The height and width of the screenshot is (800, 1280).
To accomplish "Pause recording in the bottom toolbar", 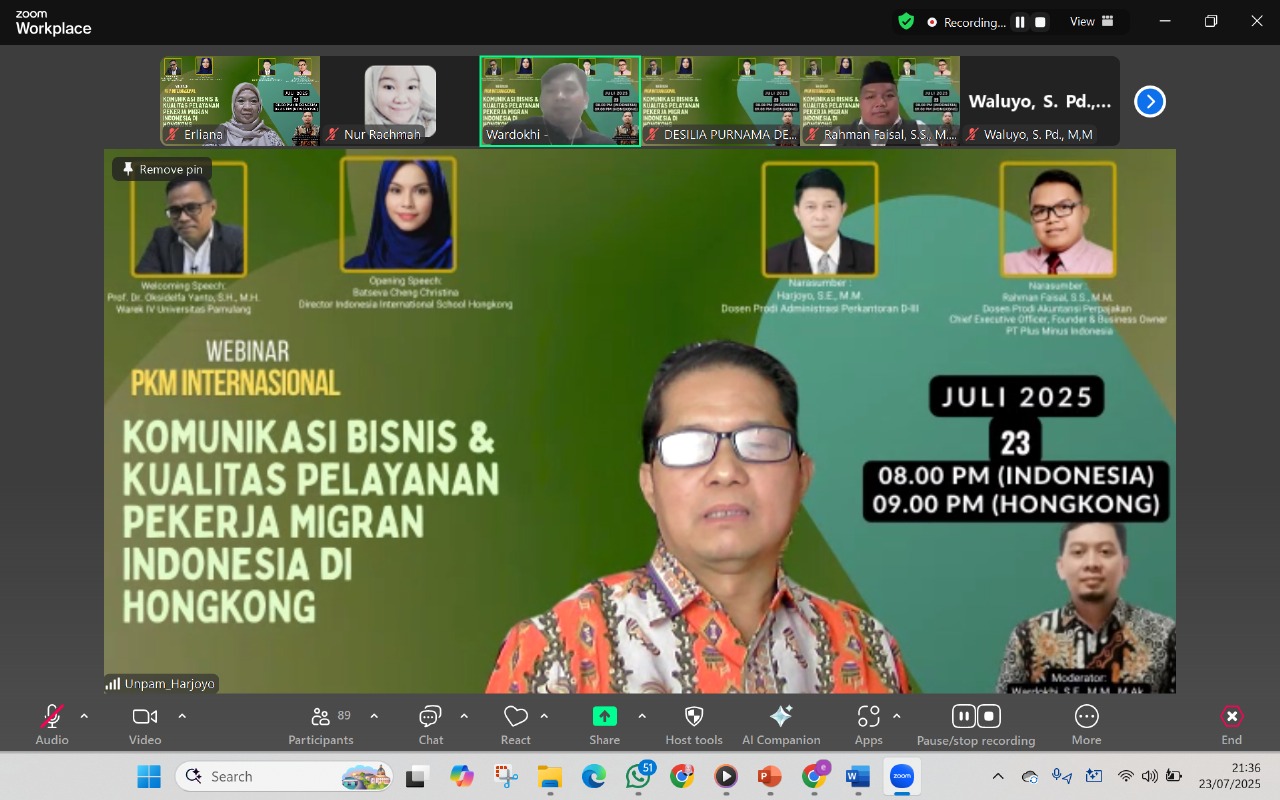I will [964, 716].
